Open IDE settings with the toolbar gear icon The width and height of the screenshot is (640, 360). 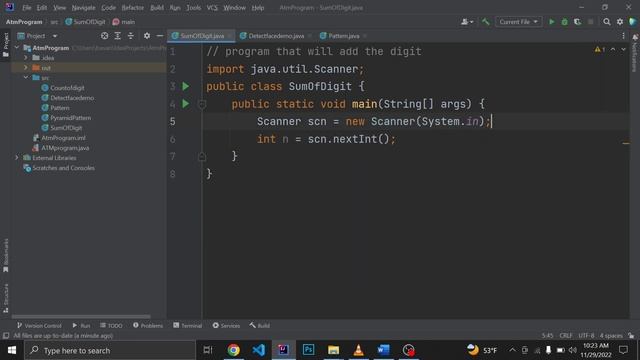point(620,22)
